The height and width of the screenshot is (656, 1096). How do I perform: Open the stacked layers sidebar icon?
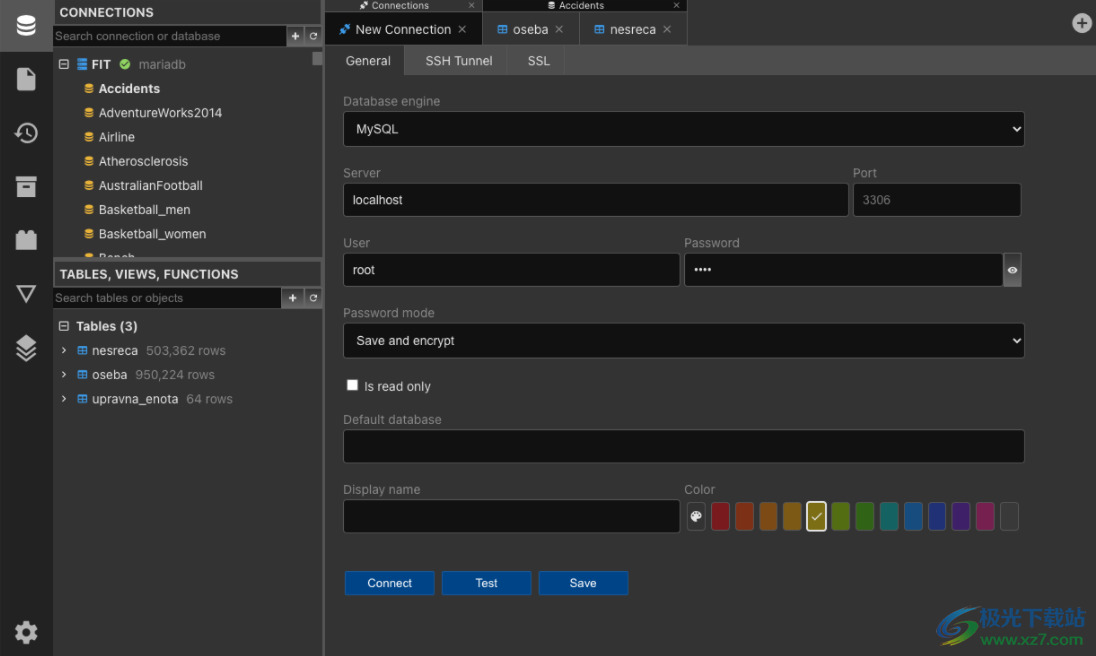point(26,347)
